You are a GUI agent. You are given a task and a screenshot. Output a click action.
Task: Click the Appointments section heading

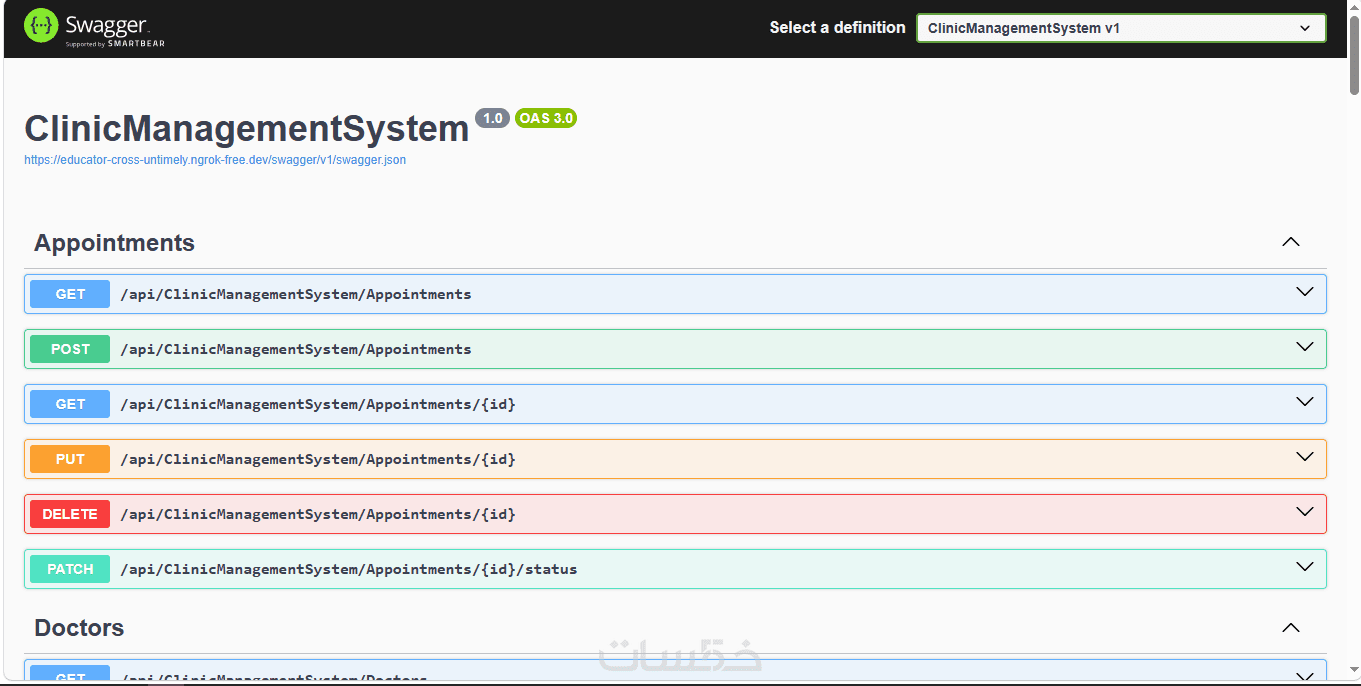point(114,243)
